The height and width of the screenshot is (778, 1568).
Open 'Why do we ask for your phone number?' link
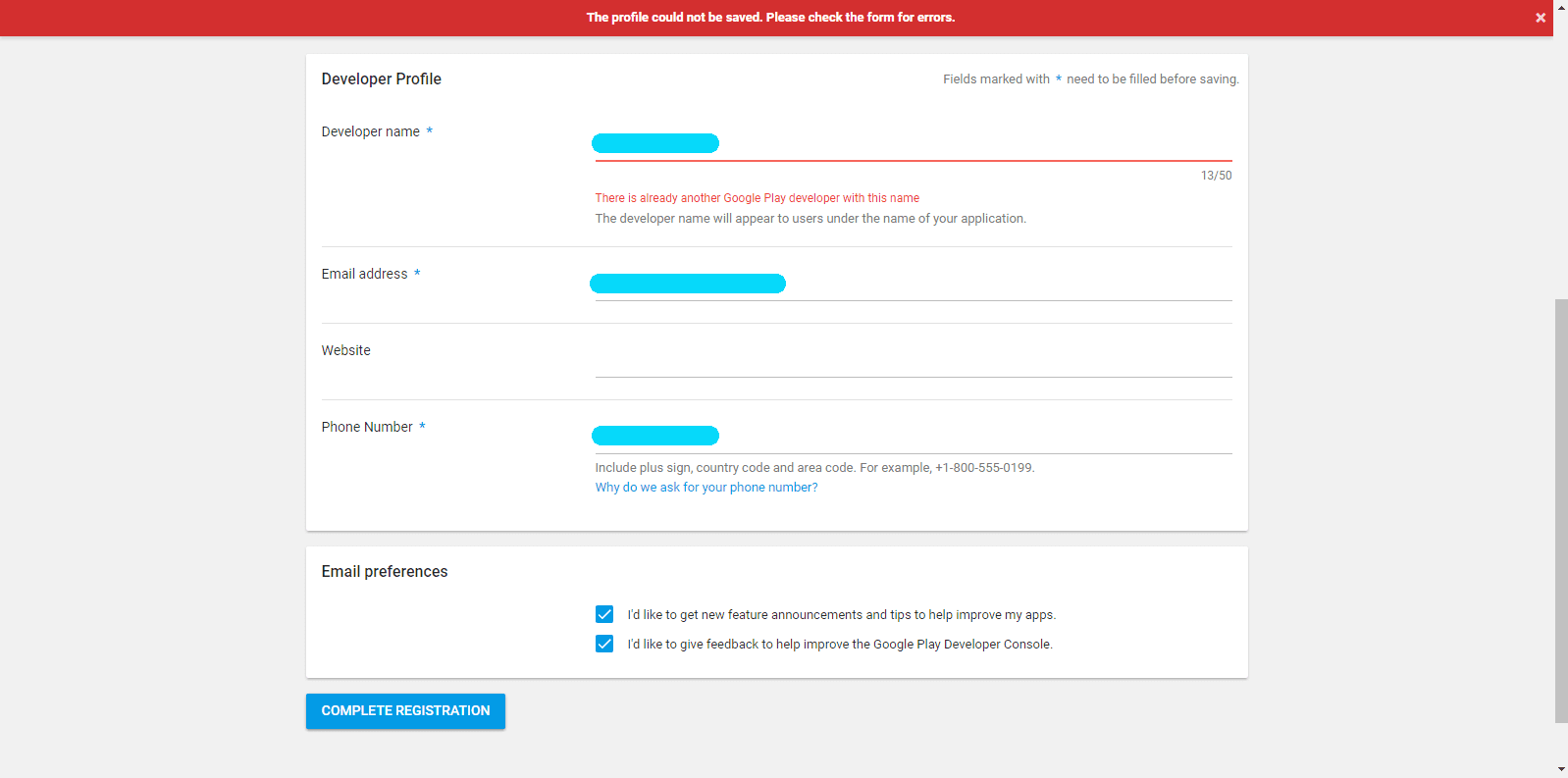(706, 488)
